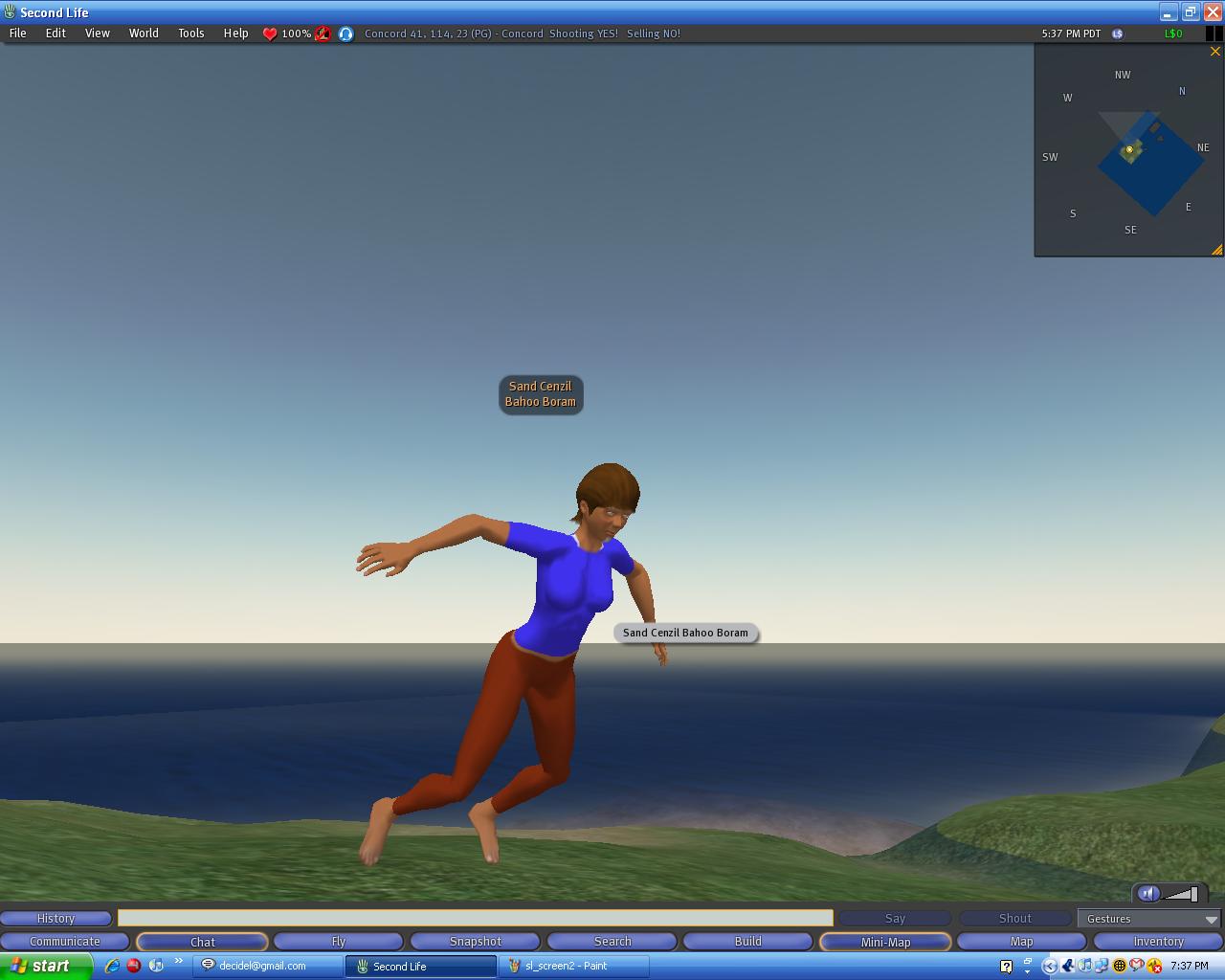
Task: Toggle Fly mode
Action: pos(339,942)
